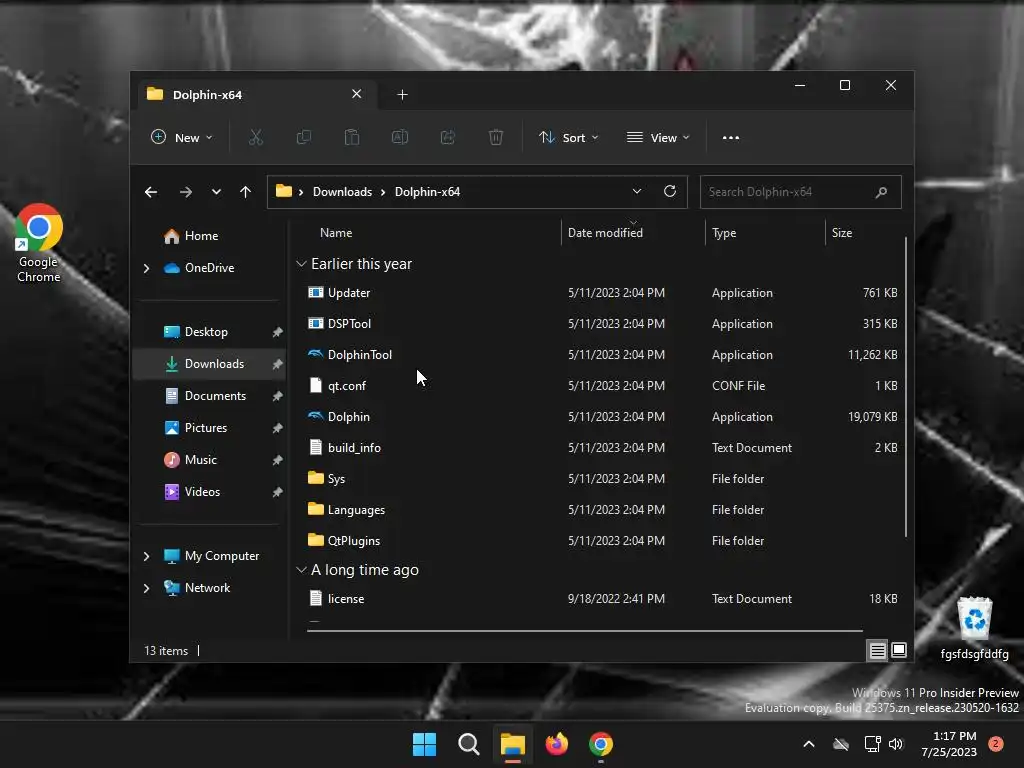Open the See more three-dots menu
Viewport: 1024px width, 768px height.
731,137
